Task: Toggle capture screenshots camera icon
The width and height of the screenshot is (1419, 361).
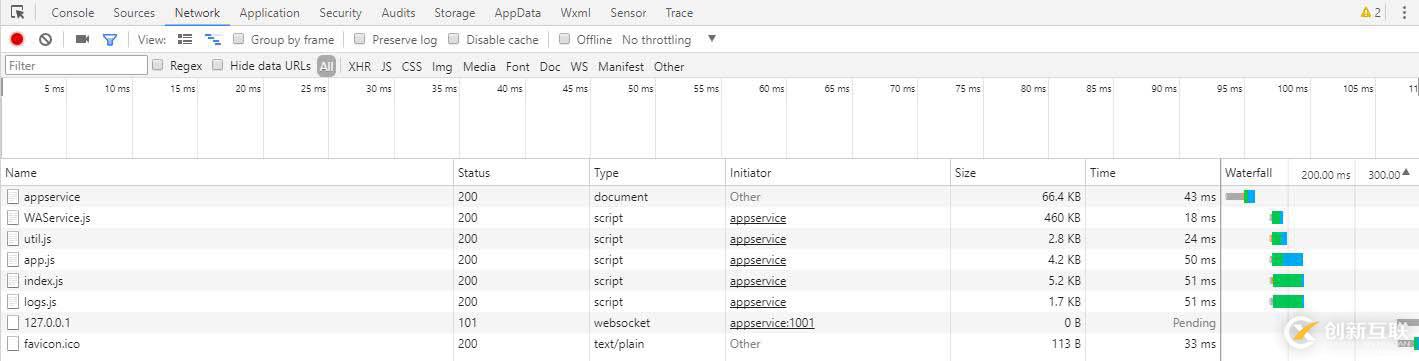Action: click(82, 39)
